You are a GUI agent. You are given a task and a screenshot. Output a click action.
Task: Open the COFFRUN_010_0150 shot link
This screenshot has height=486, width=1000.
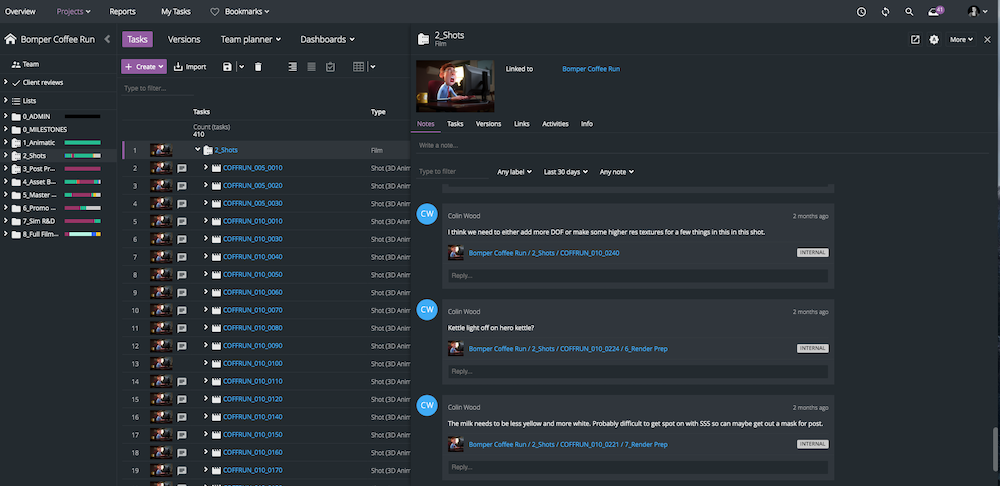(x=253, y=435)
